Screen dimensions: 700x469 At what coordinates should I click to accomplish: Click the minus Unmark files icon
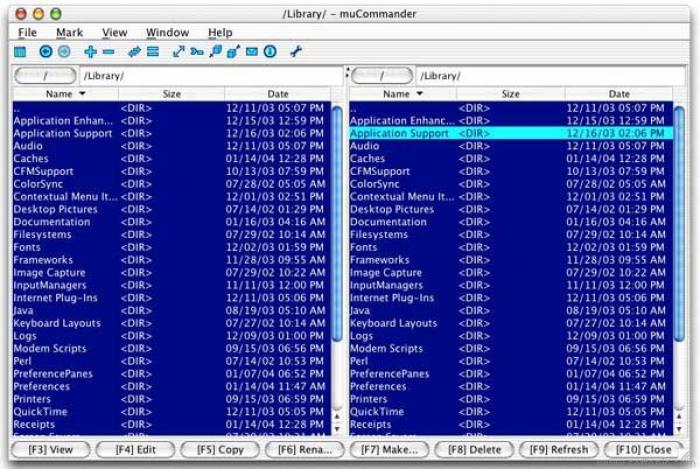tap(108, 52)
